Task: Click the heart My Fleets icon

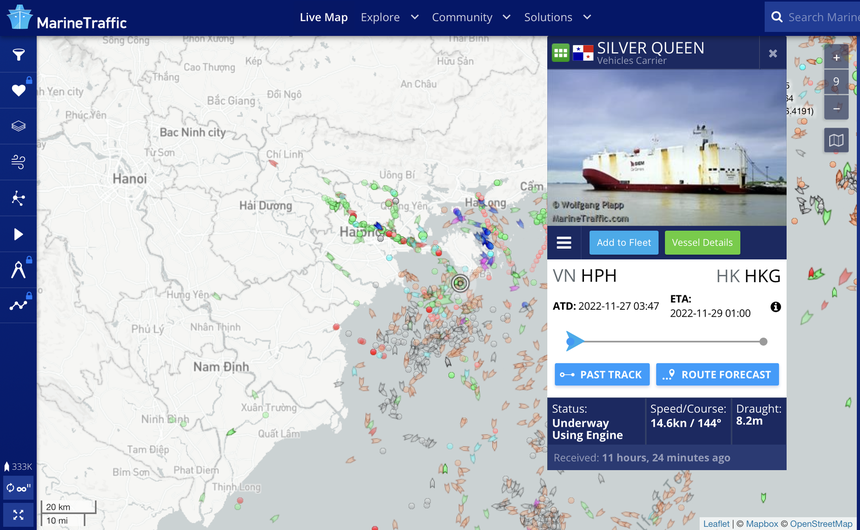Action: 18,90
